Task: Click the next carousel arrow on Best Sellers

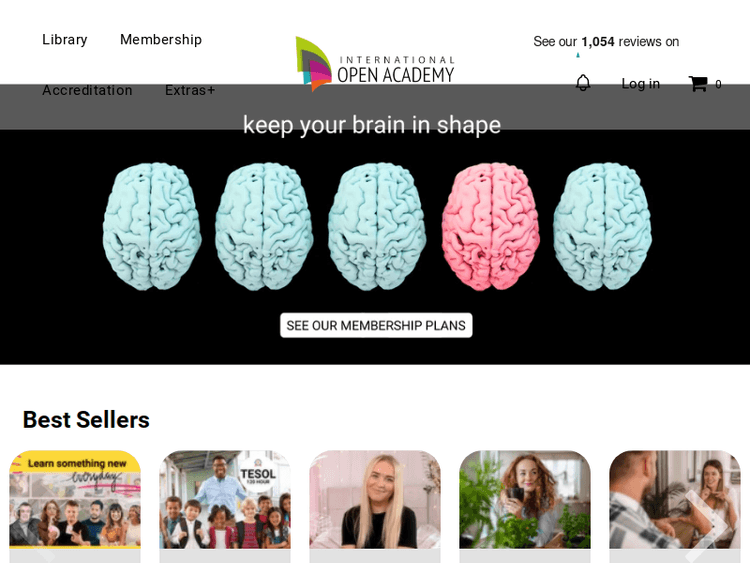Action: (x=707, y=526)
